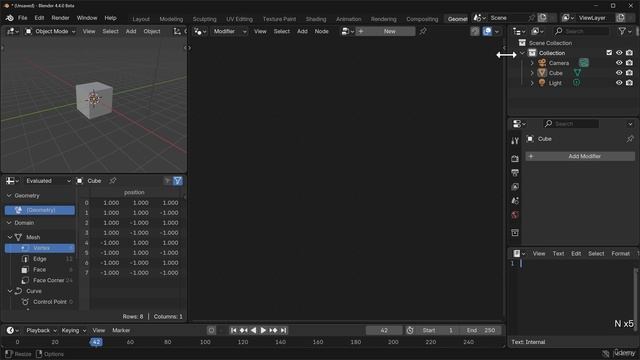
Task: Open the Keying dropdown in timeline
Action: [x=74, y=330]
